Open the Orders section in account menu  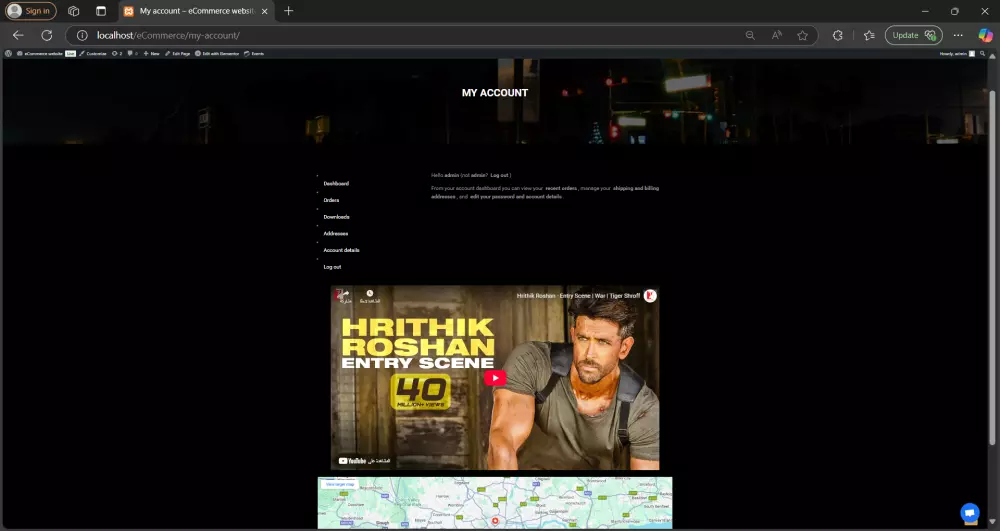(331, 200)
